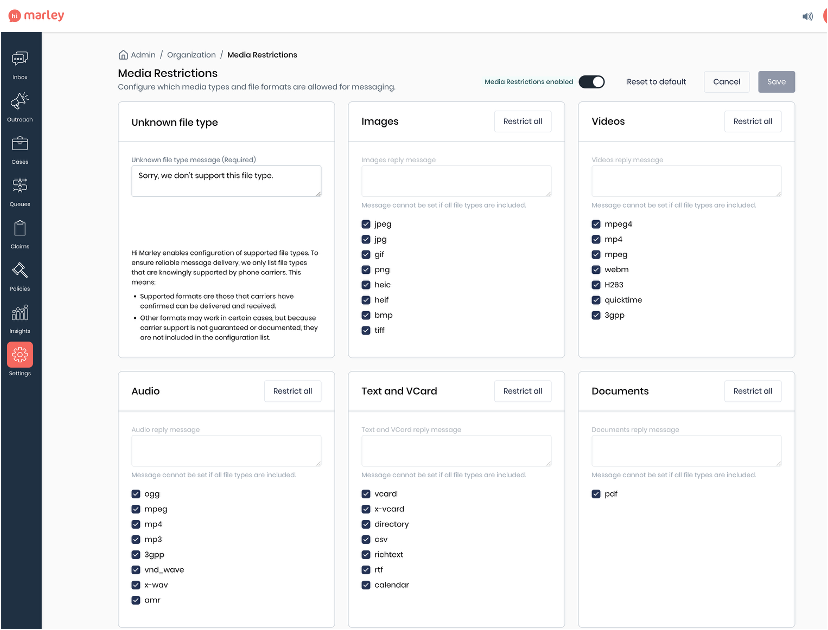
Task: Open the Inbox from the sidebar
Action: 20,61
